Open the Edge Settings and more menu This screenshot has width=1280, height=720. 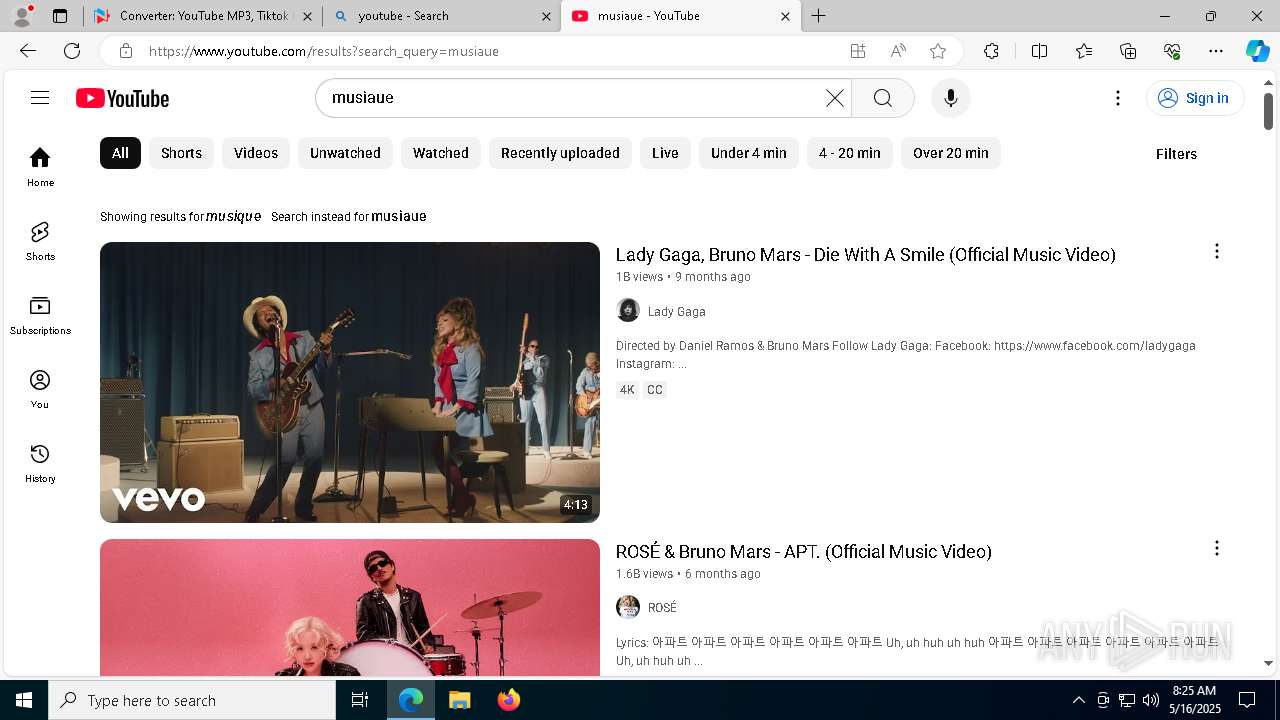(x=1216, y=51)
